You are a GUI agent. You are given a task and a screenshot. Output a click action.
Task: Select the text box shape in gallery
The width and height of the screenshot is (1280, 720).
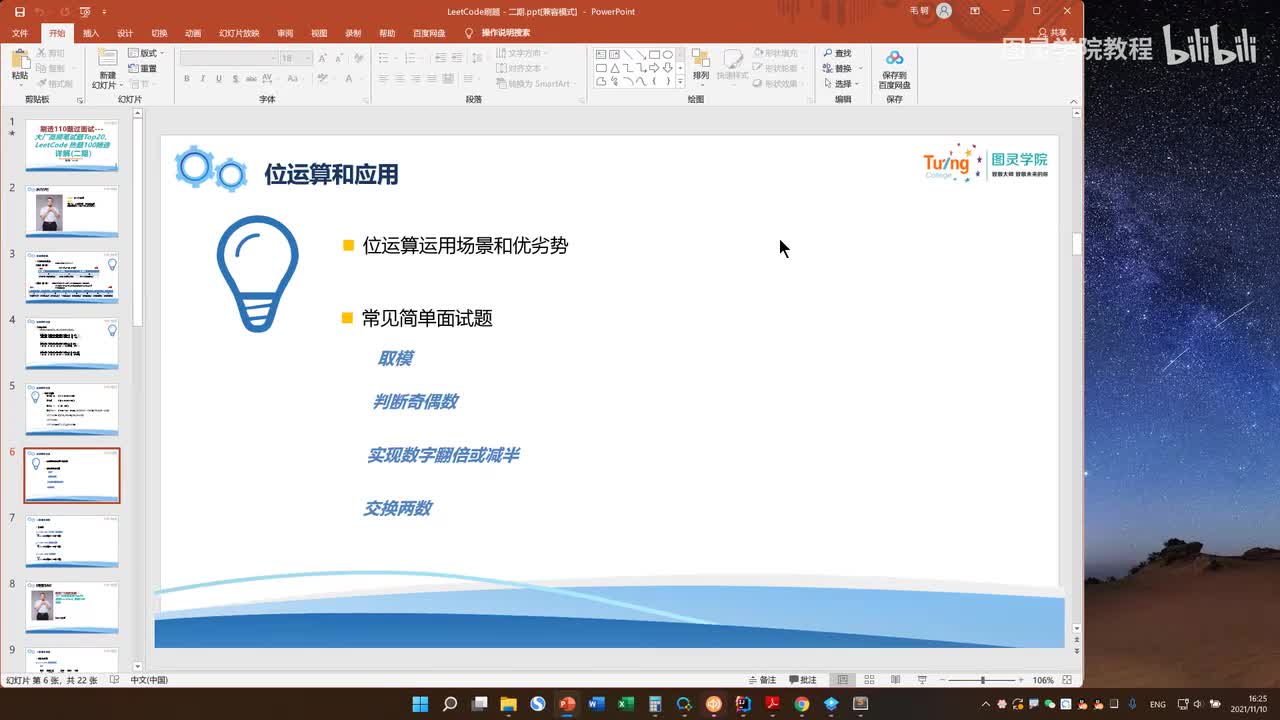tap(601, 55)
